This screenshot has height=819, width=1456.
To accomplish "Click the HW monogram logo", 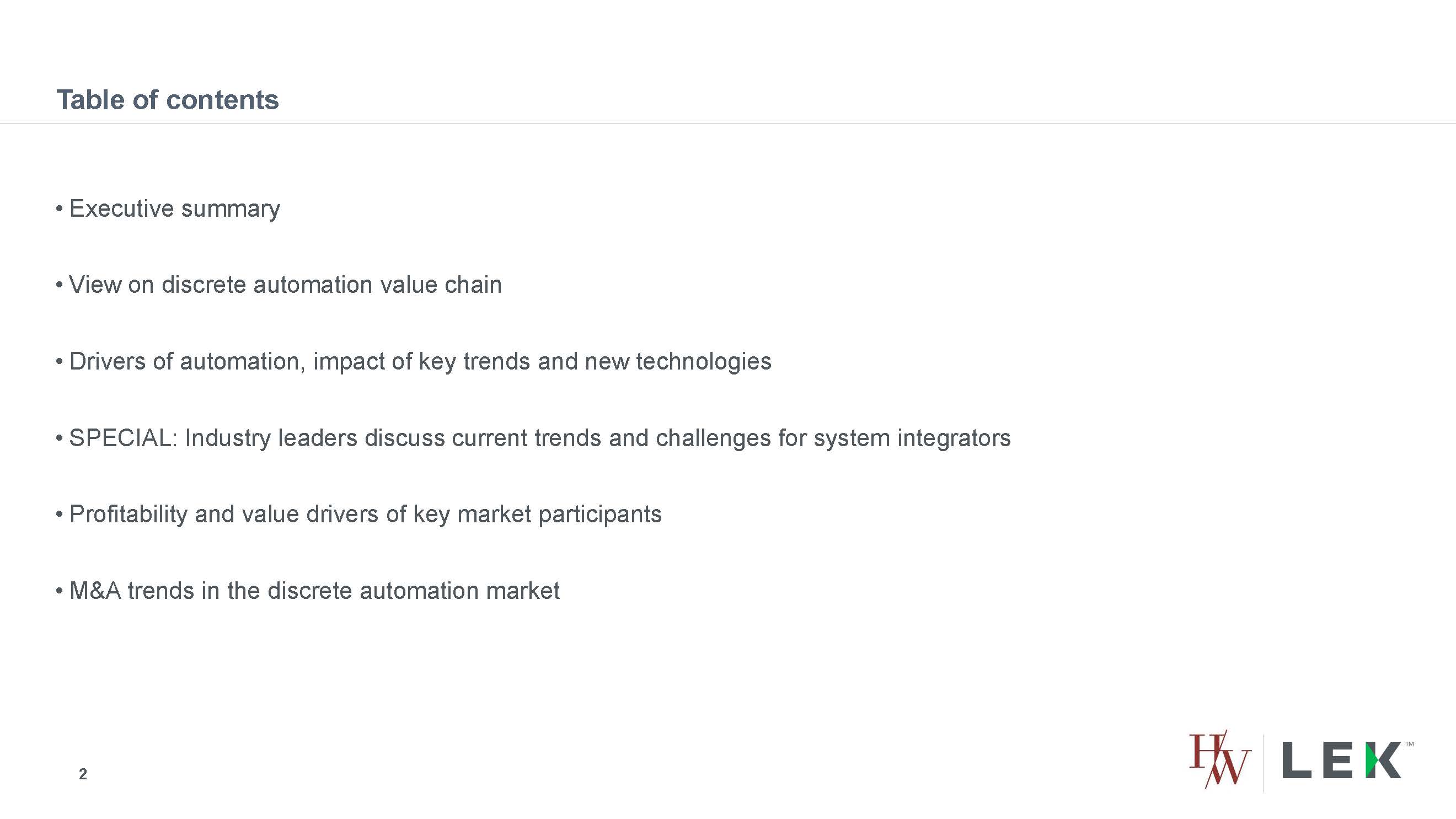I will click(x=1220, y=759).
